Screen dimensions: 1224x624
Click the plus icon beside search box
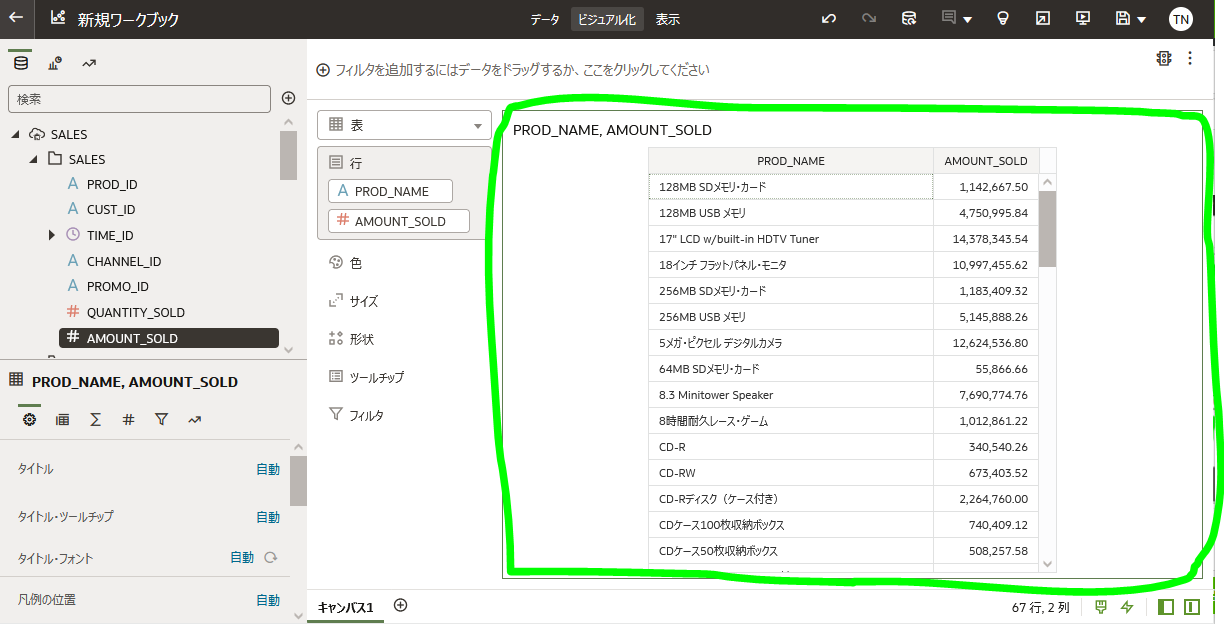point(288,98)
